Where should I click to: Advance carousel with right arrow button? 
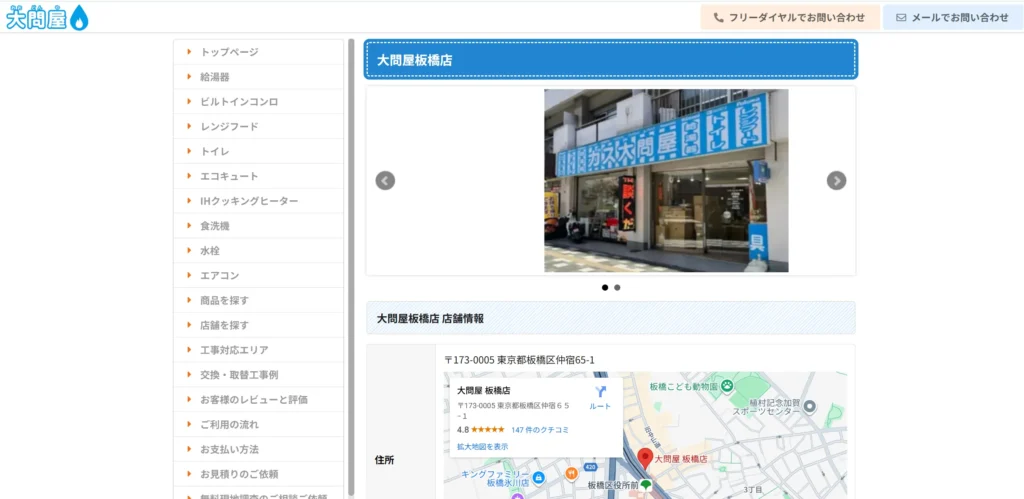836,181
